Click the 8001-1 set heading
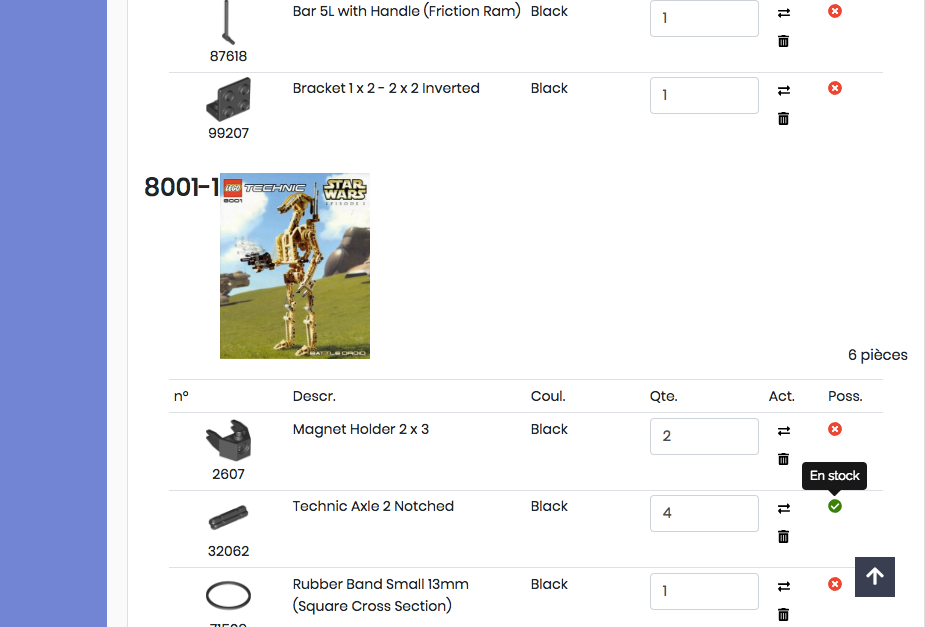The image size is (925, 627). [x=181, y=187]
